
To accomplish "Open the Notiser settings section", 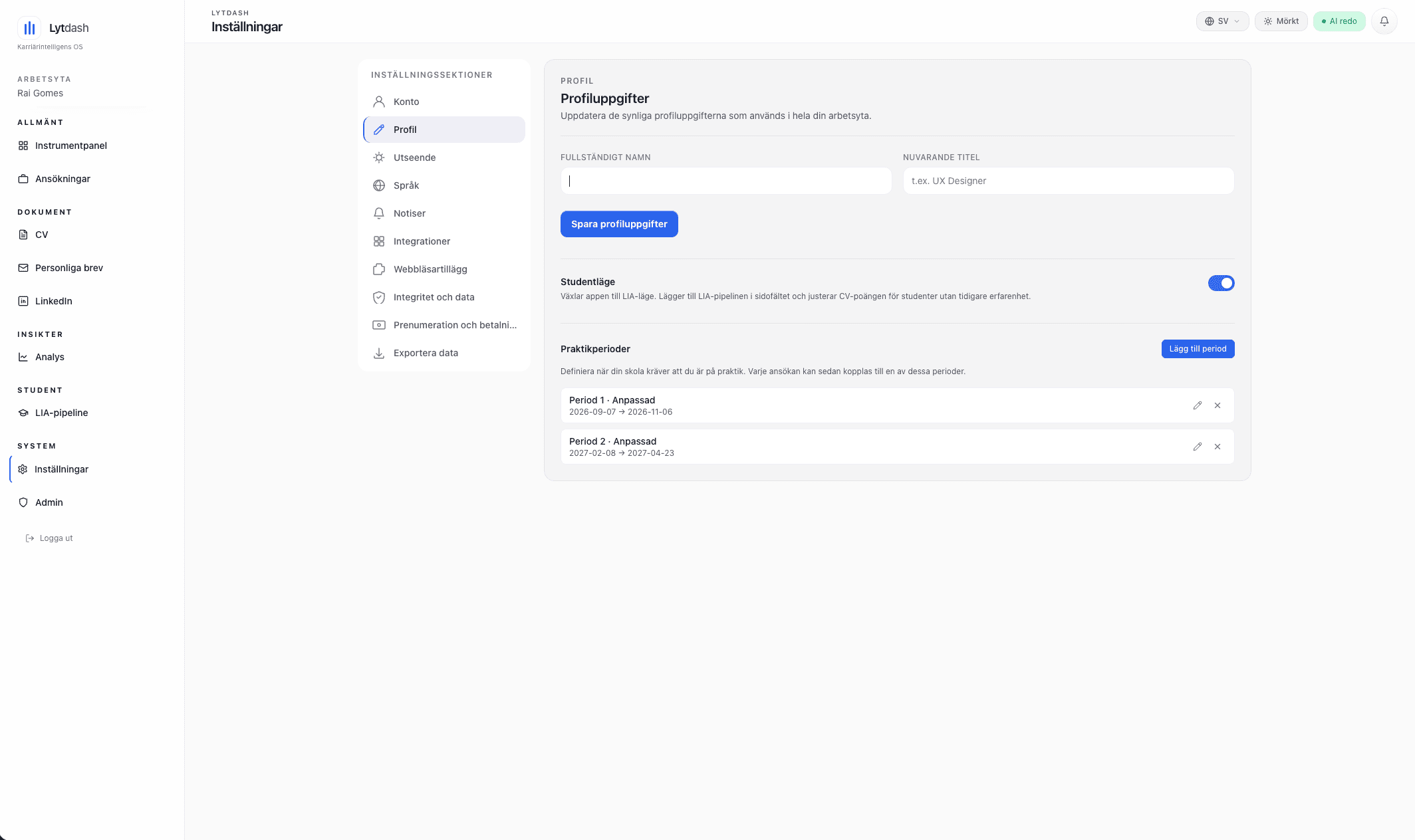I will click(x=444, y=213).
